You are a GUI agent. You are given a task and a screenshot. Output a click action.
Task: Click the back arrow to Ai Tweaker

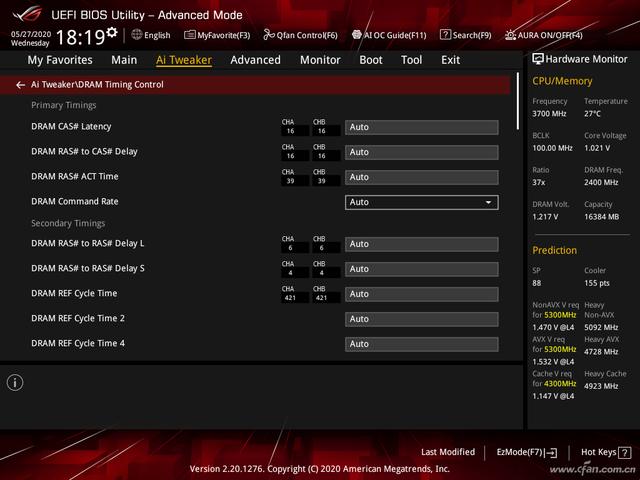[20, 85]
